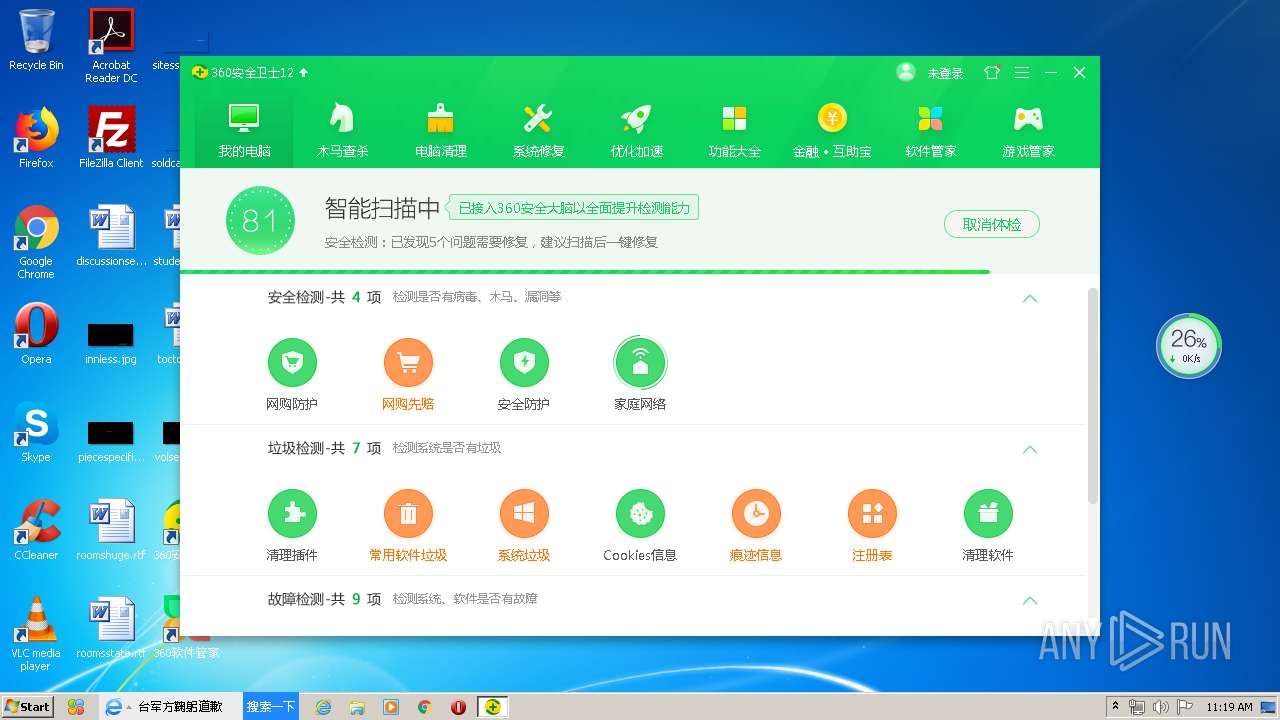Click the 360 safe taskbar button

pos(492,707)
